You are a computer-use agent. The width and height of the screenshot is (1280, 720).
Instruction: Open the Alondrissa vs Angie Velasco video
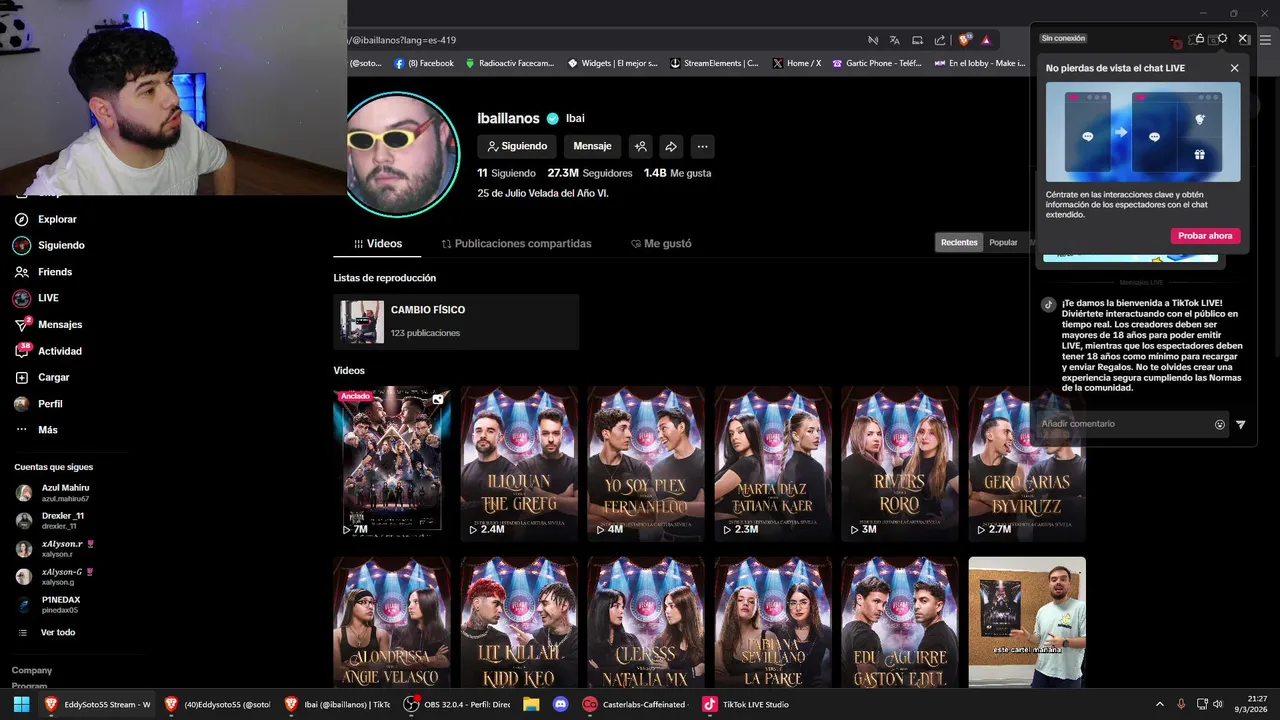[x=392, y=622]
